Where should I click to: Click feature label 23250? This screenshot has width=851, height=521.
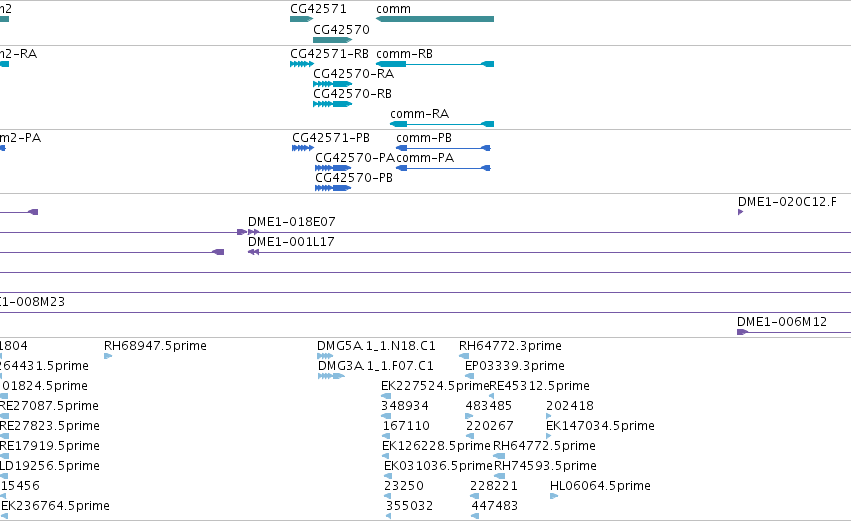point(404,486)
